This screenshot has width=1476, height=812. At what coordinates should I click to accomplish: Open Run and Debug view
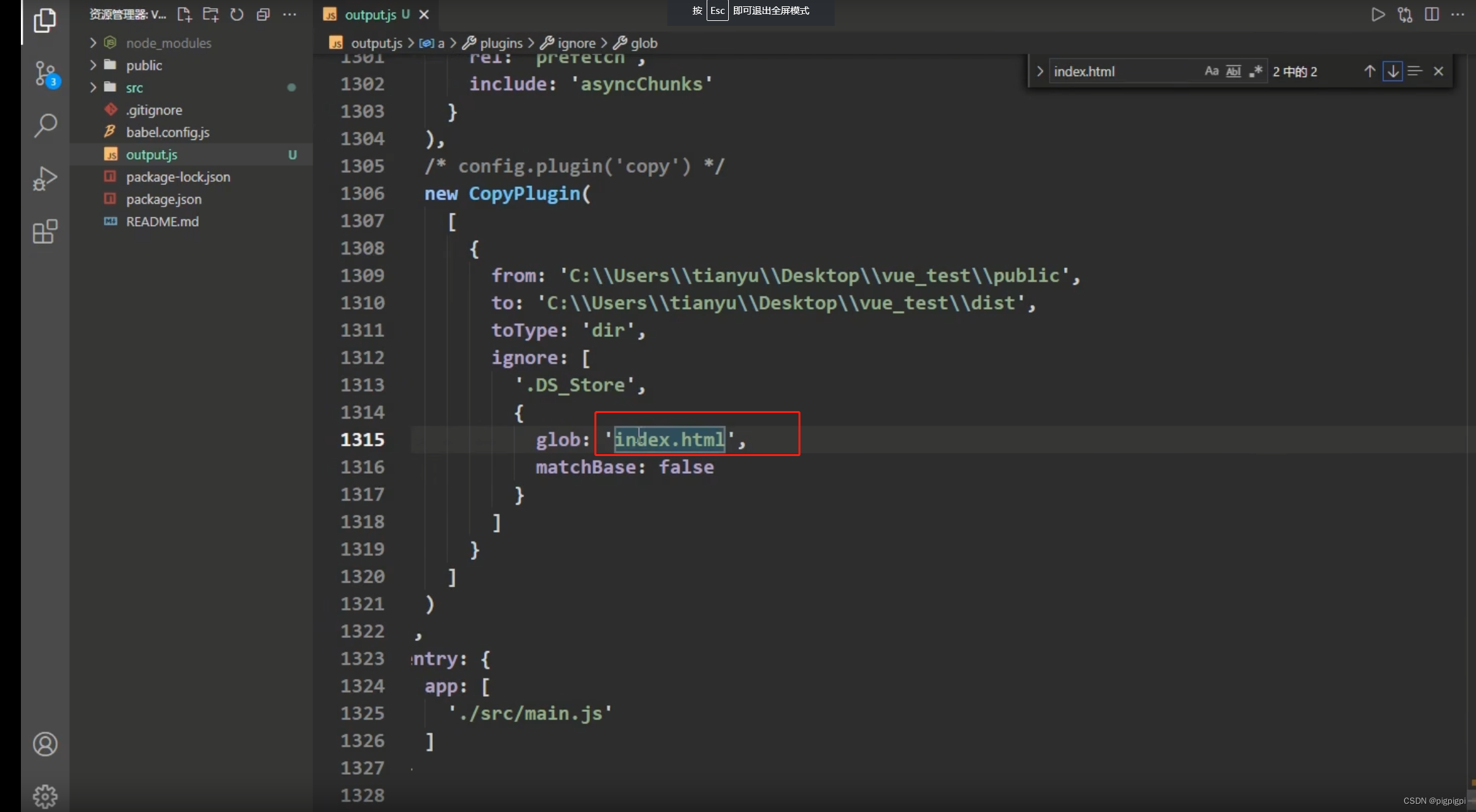click(45, 179)
